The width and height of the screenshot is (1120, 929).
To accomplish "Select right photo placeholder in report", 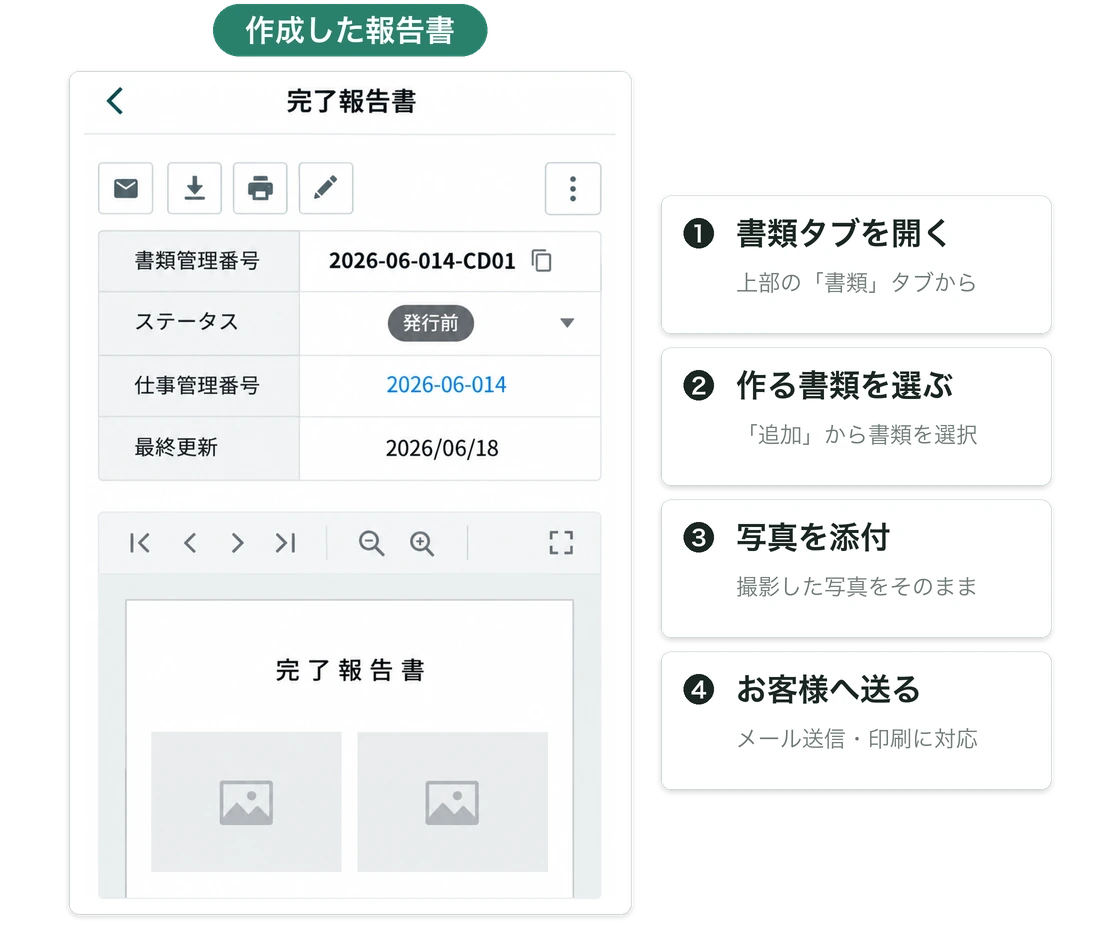I will pyautogui.click(x=453, y=802).
